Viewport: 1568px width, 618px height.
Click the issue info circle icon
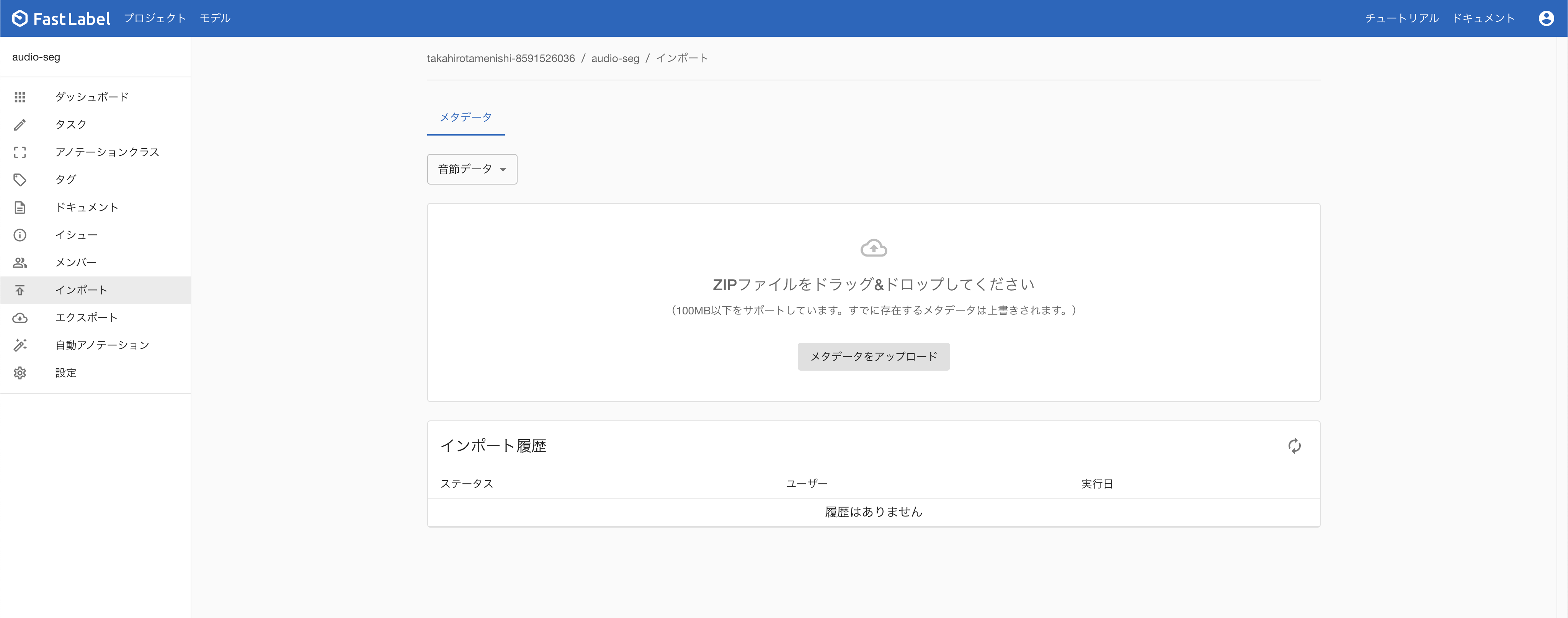(x=20, y=235)
